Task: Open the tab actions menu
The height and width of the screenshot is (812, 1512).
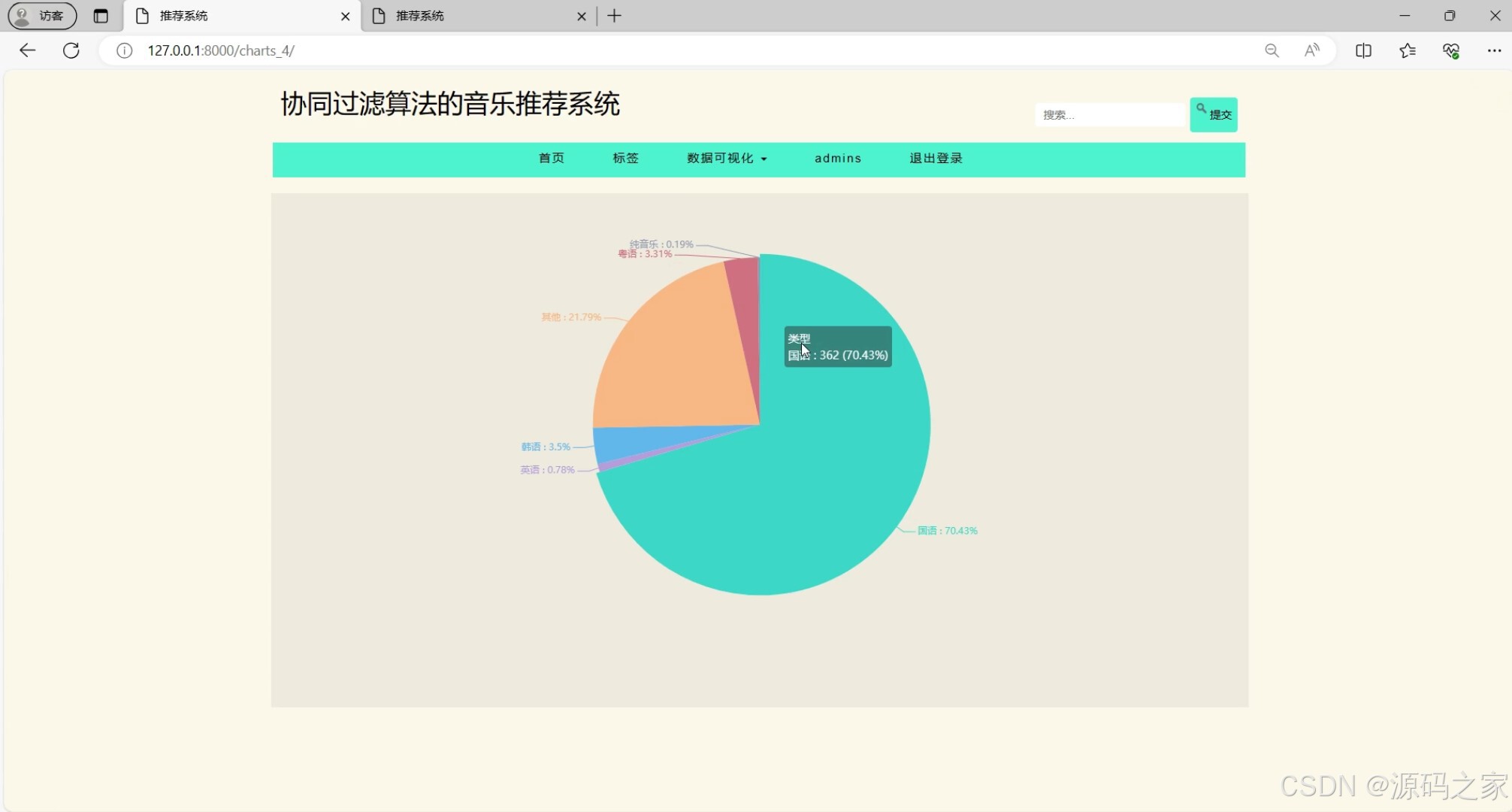Action: [x=101, y=16]
